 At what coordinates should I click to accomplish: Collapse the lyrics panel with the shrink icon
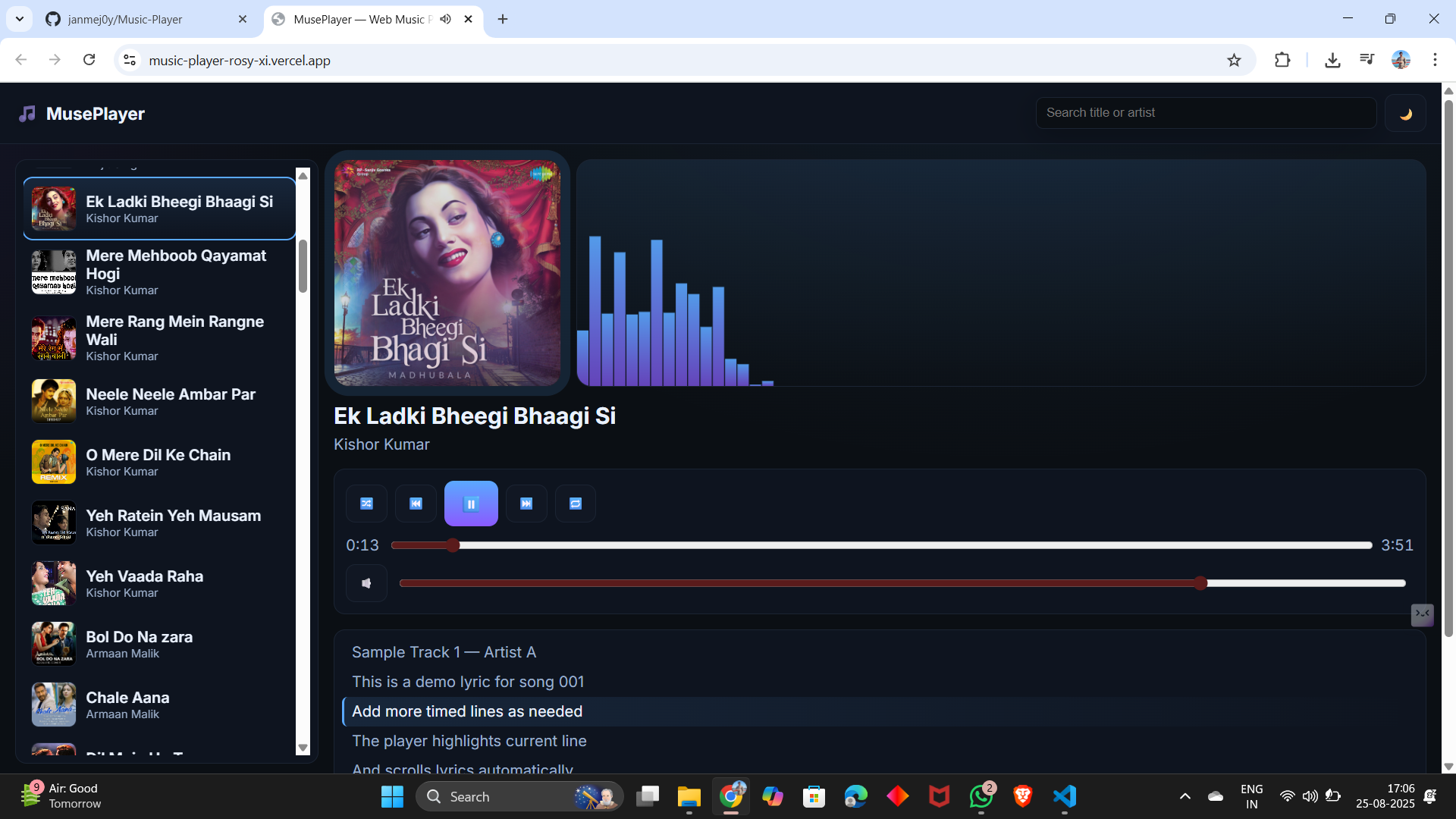[x=1422, y=615]
